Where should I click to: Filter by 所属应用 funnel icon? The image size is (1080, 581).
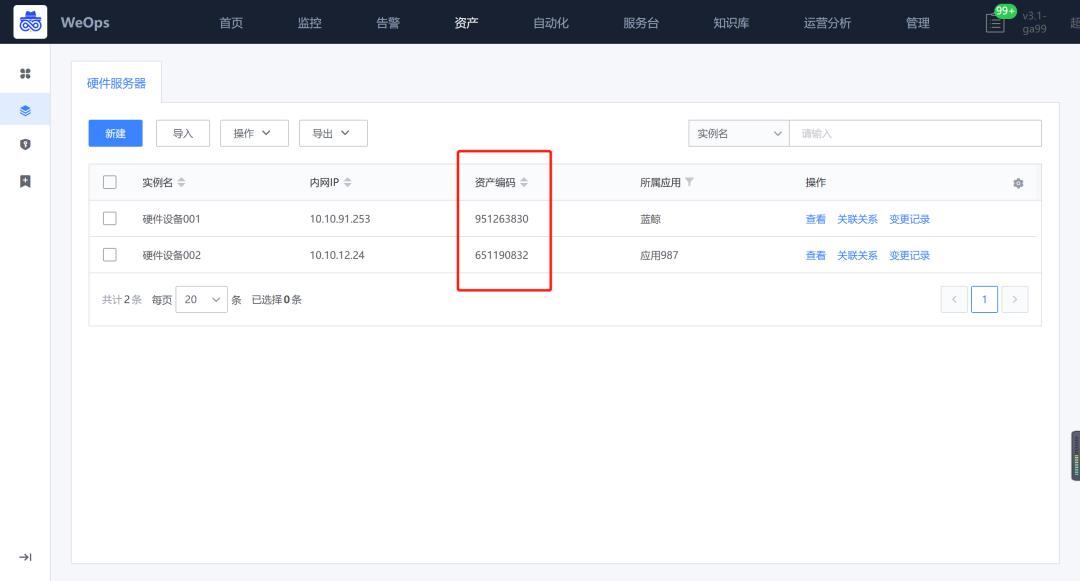(x=689, y=182)
